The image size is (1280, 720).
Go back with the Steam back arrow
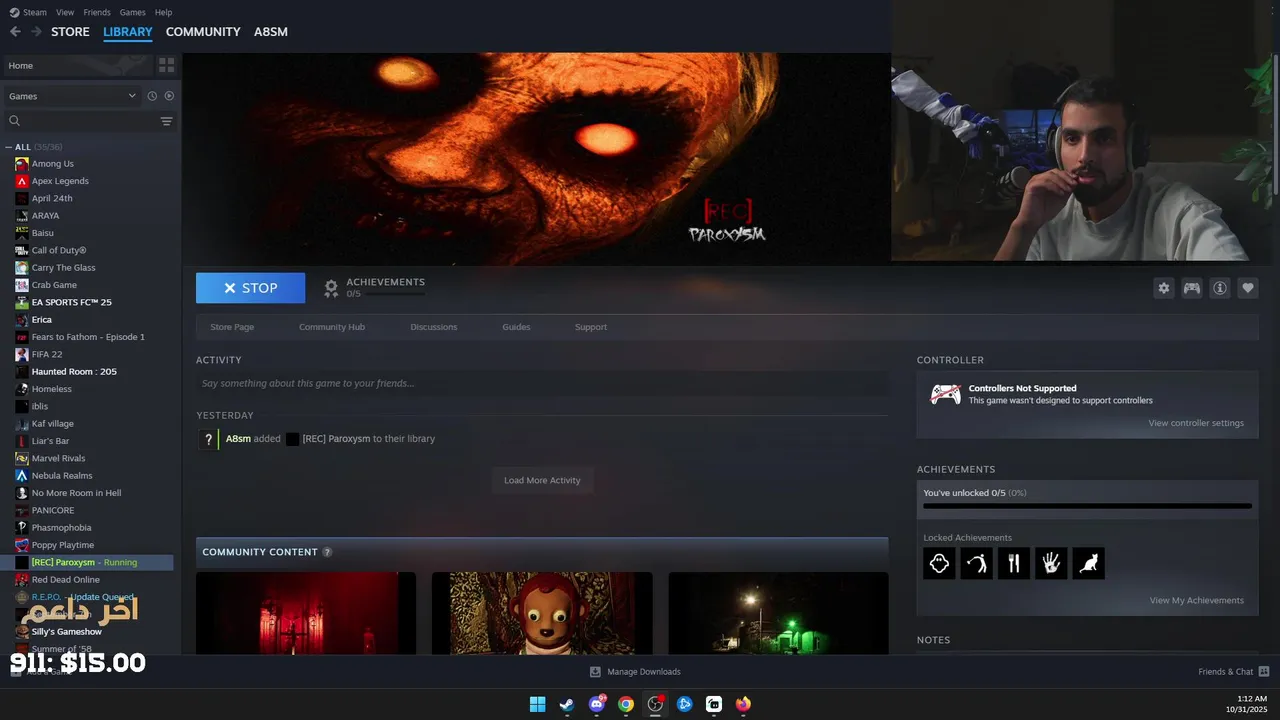tap(15, 32)
